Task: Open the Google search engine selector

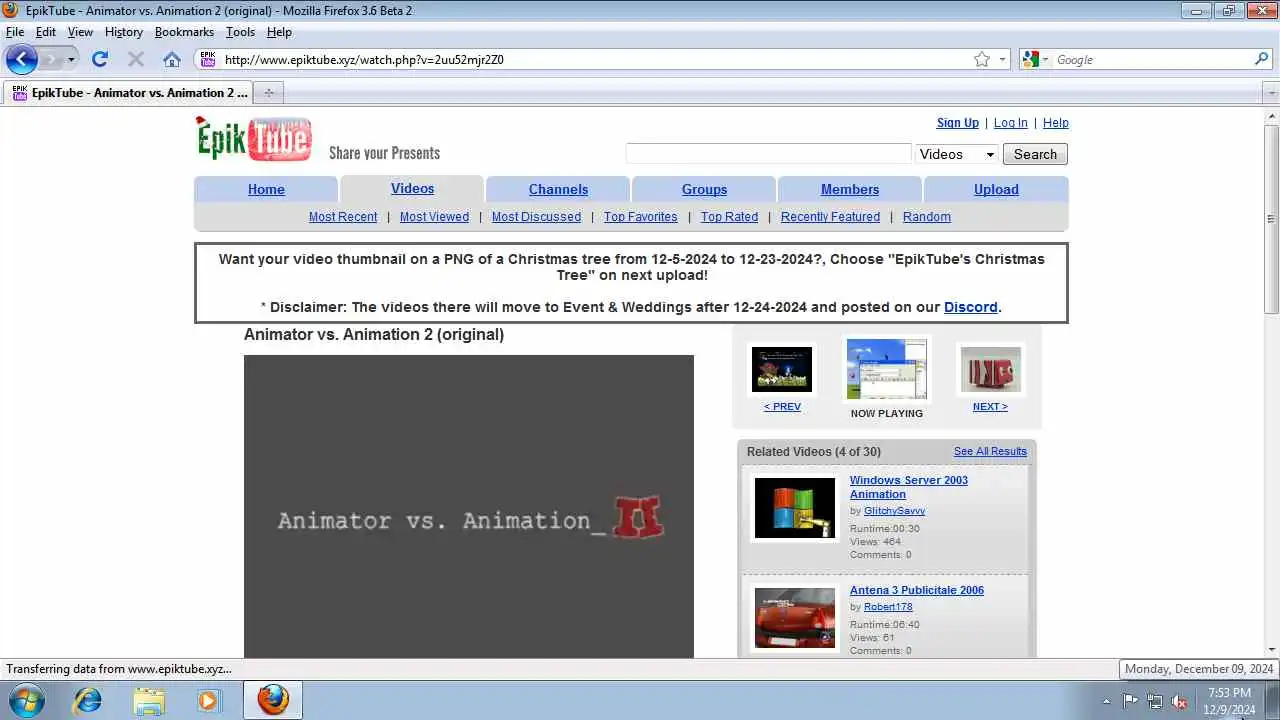Action: [x=1035, y=59]
